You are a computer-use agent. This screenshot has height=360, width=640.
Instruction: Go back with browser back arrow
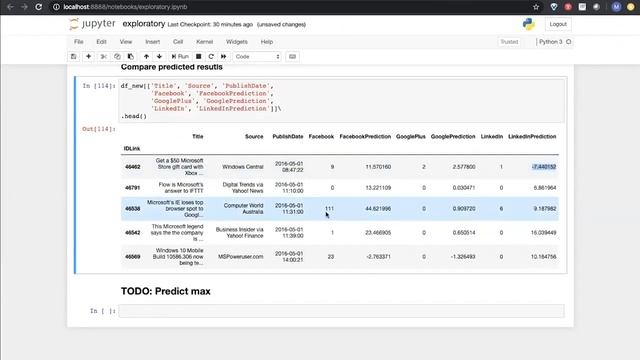click(x=10, y=7)
